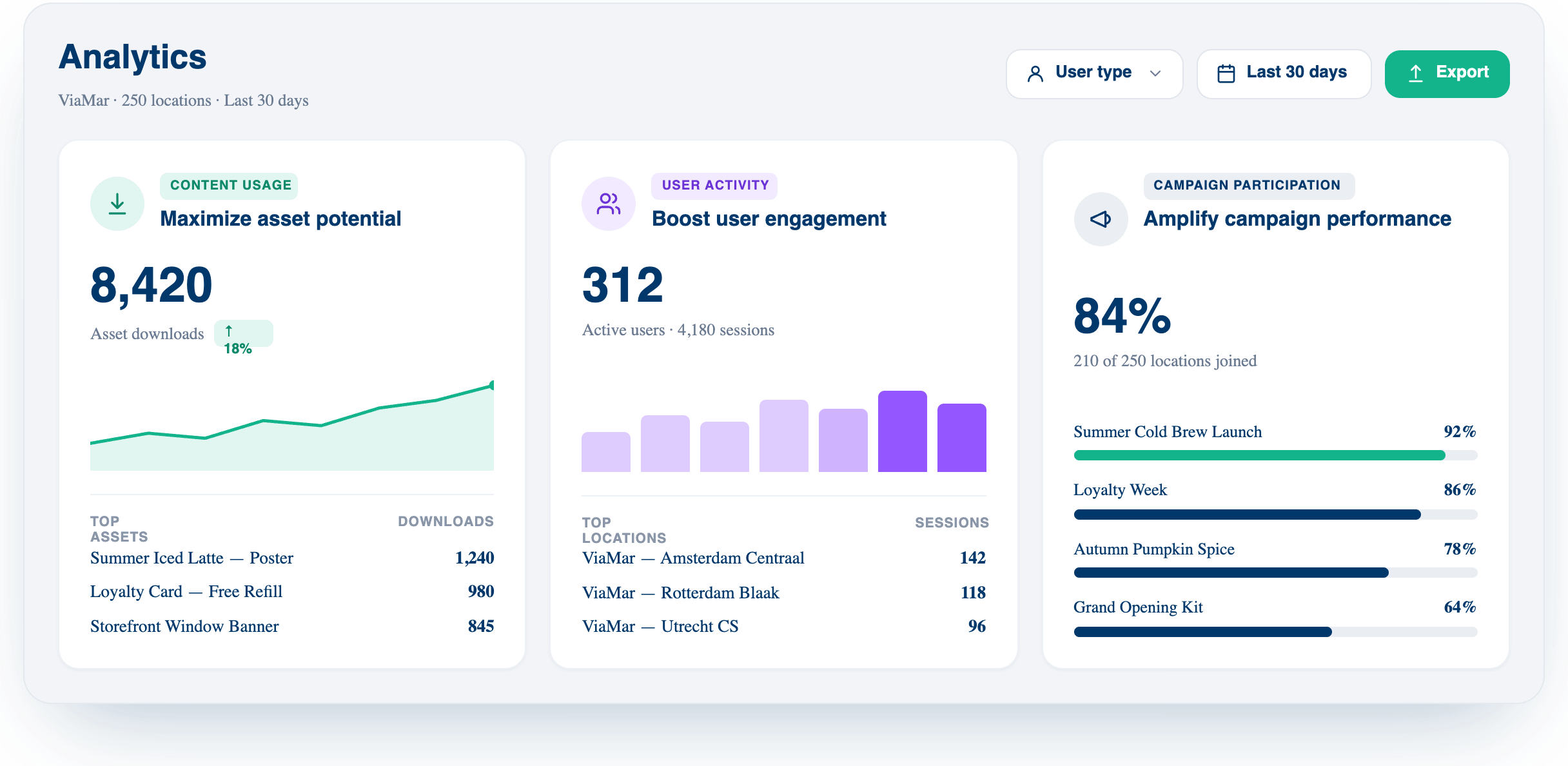Open ViaMar — Amsterdam Centraal location row
The width and height of the screenshot is (1568, 766).
click(784, 558)
